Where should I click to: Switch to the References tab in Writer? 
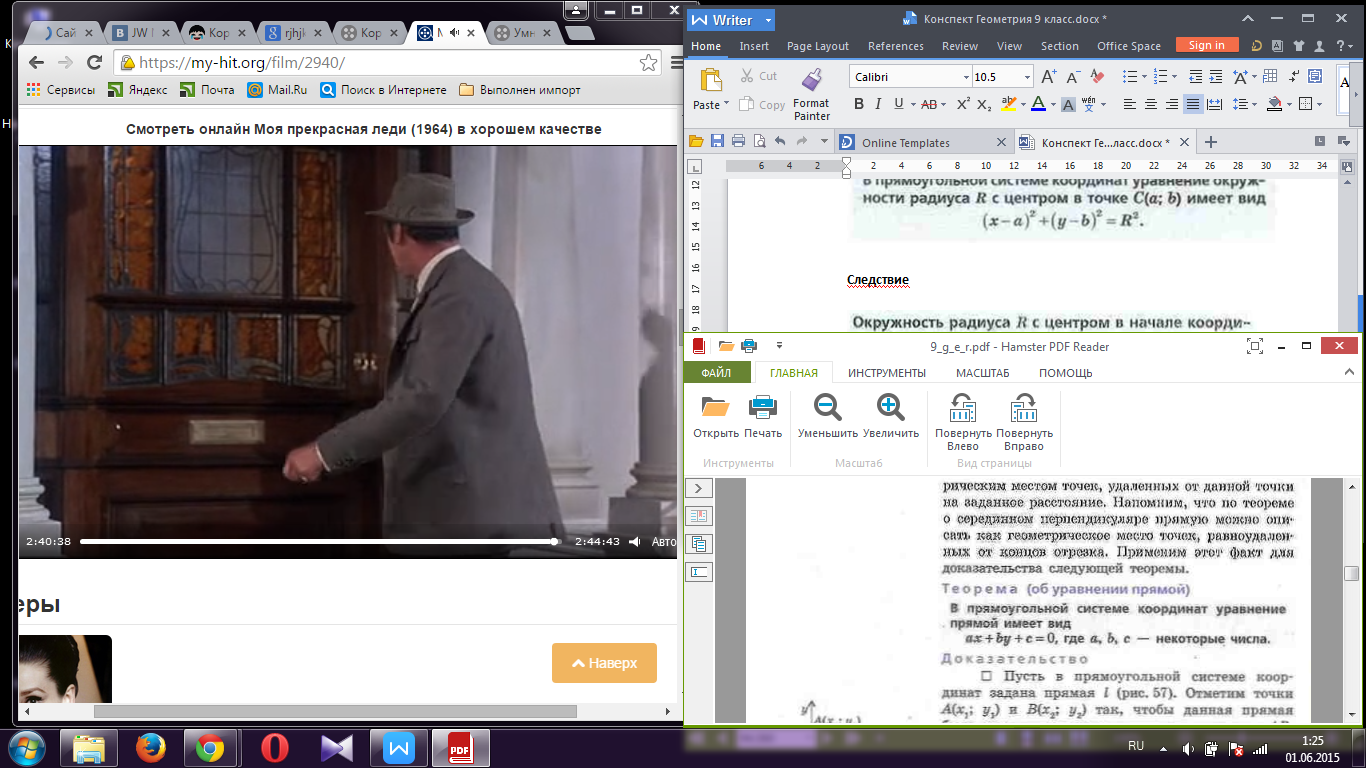click(x=896, y=46)
